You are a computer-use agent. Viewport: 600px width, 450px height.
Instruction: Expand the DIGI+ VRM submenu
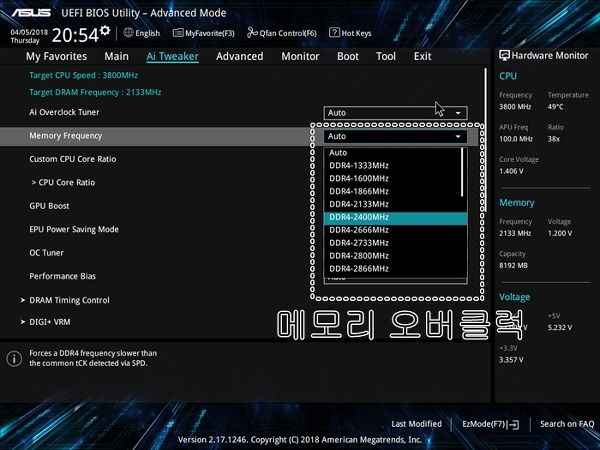pyautogui.click(x=46, y=322)
